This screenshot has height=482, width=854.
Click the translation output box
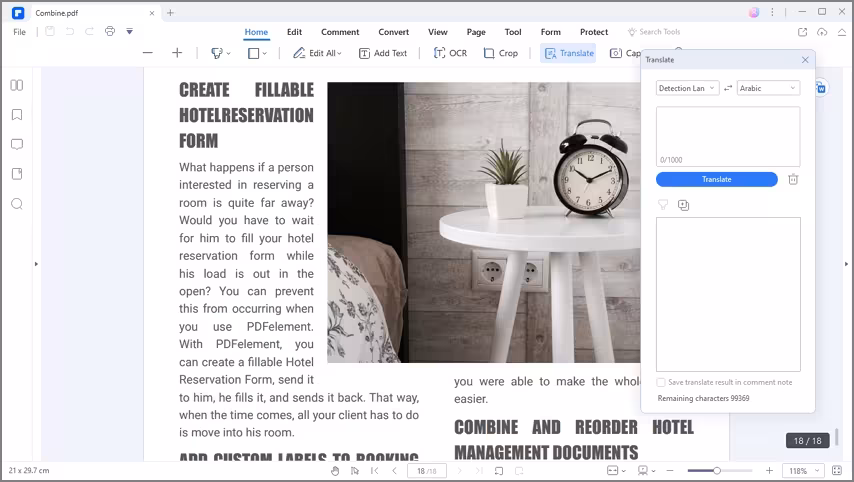(728, 294)
